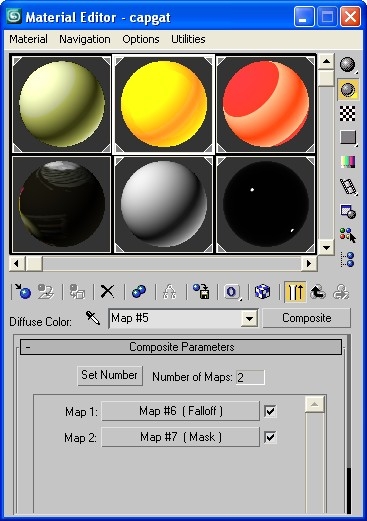Click the Map #5 name field

click(x=176, y=318)
